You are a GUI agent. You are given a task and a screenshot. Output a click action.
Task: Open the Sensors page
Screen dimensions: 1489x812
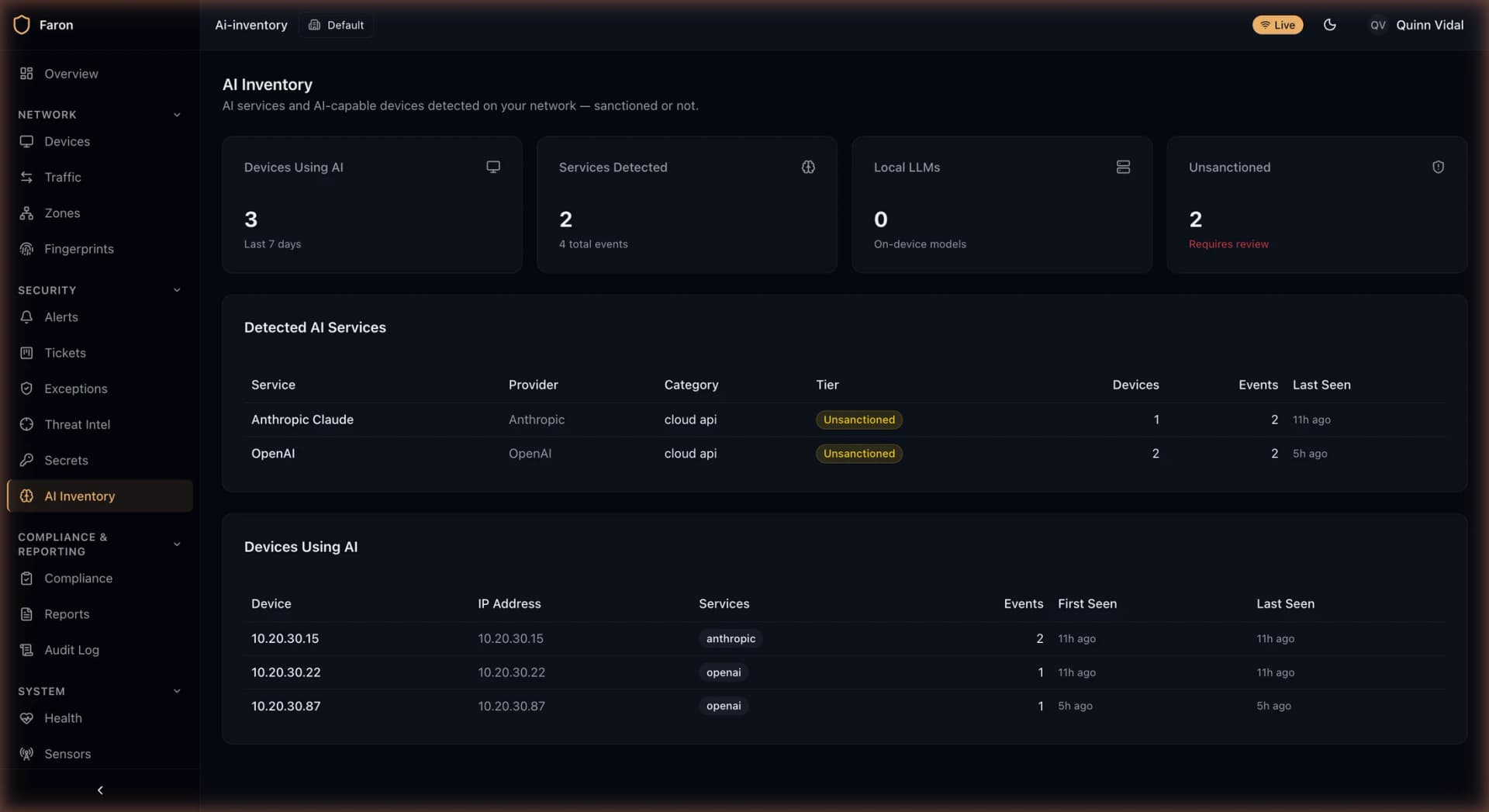click(x=99, y=753)
